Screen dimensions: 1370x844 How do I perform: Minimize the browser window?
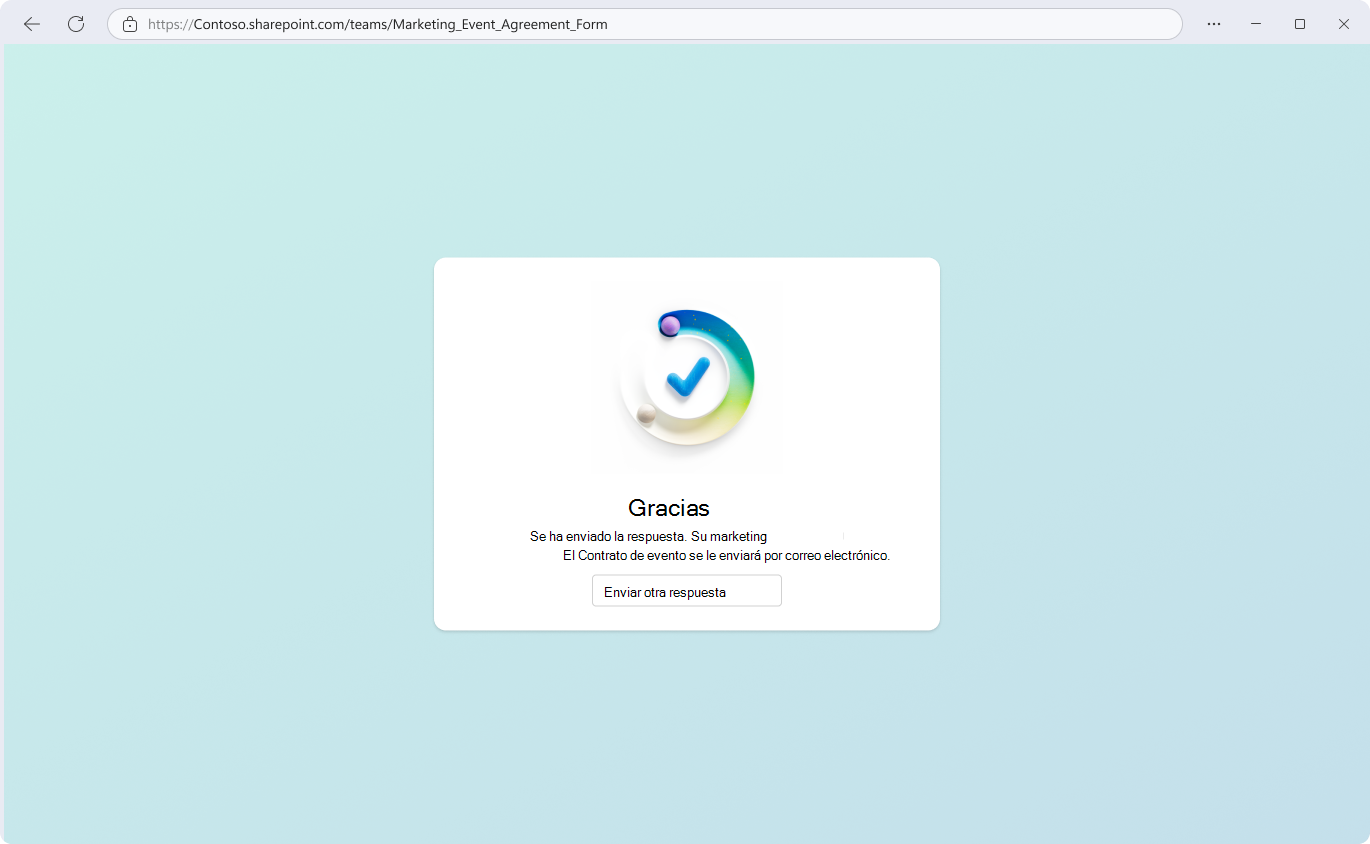tap(1256, 24)
